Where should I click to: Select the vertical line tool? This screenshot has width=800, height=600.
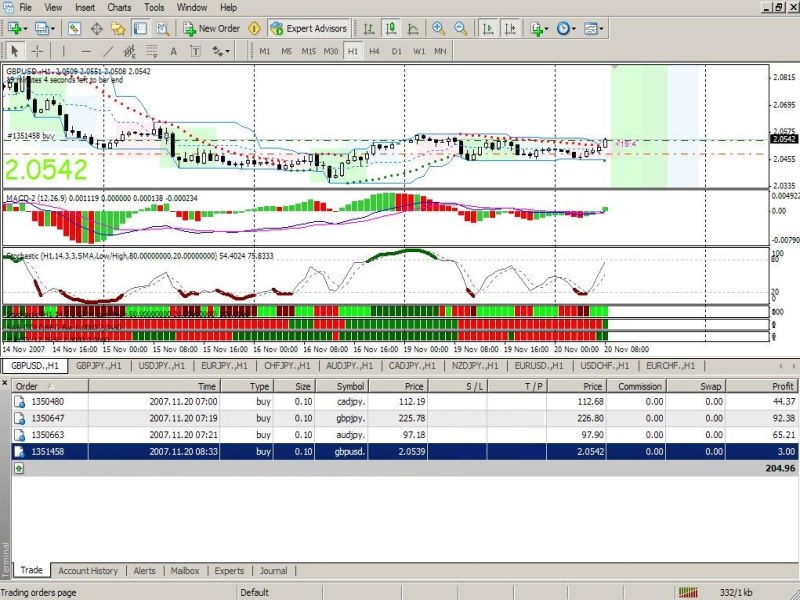(x=63, y=51)
